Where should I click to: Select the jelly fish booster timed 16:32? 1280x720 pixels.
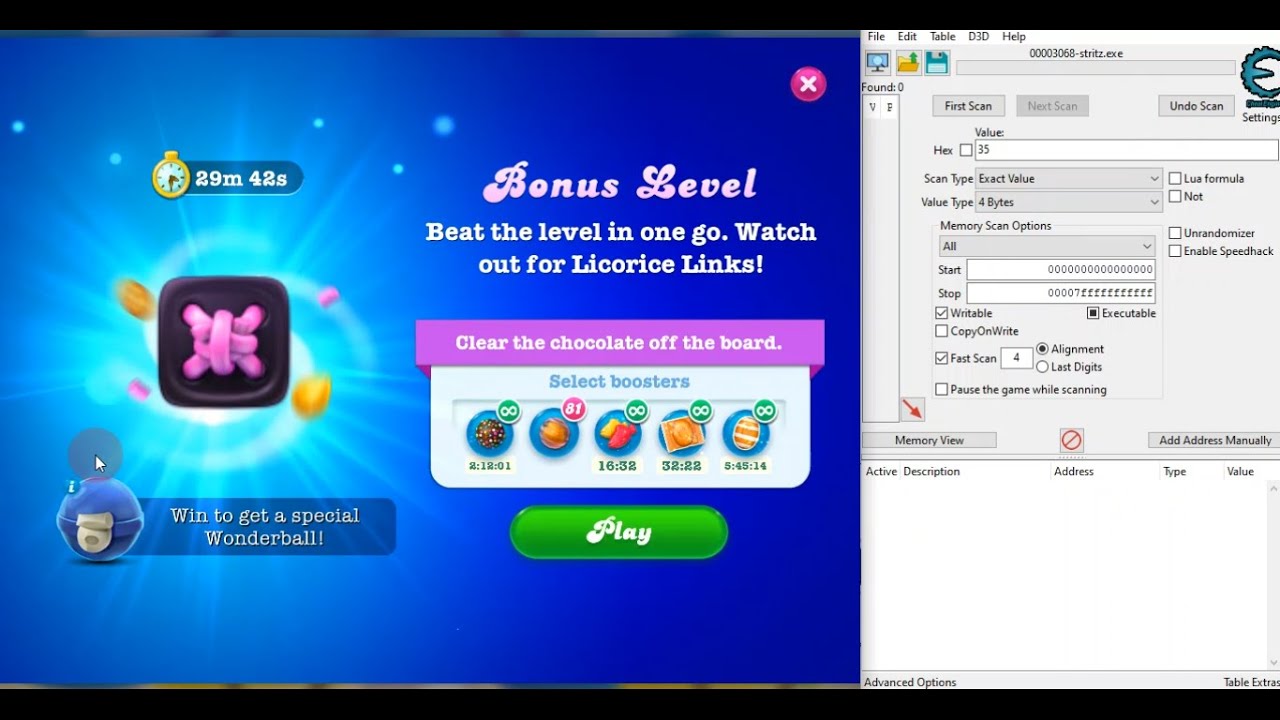click(617, 433)
